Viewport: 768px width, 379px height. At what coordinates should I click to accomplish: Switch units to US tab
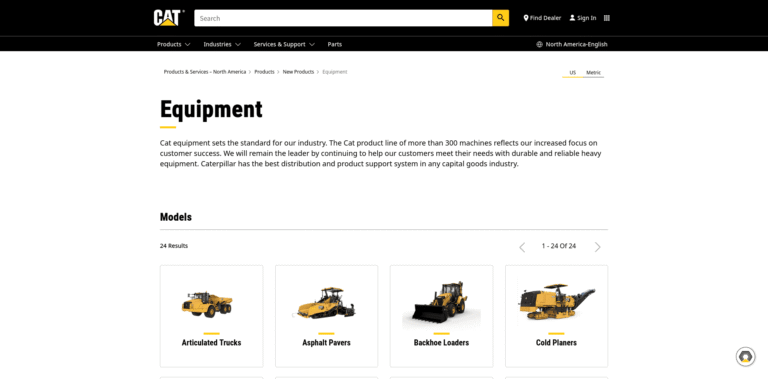coord(572,72)
